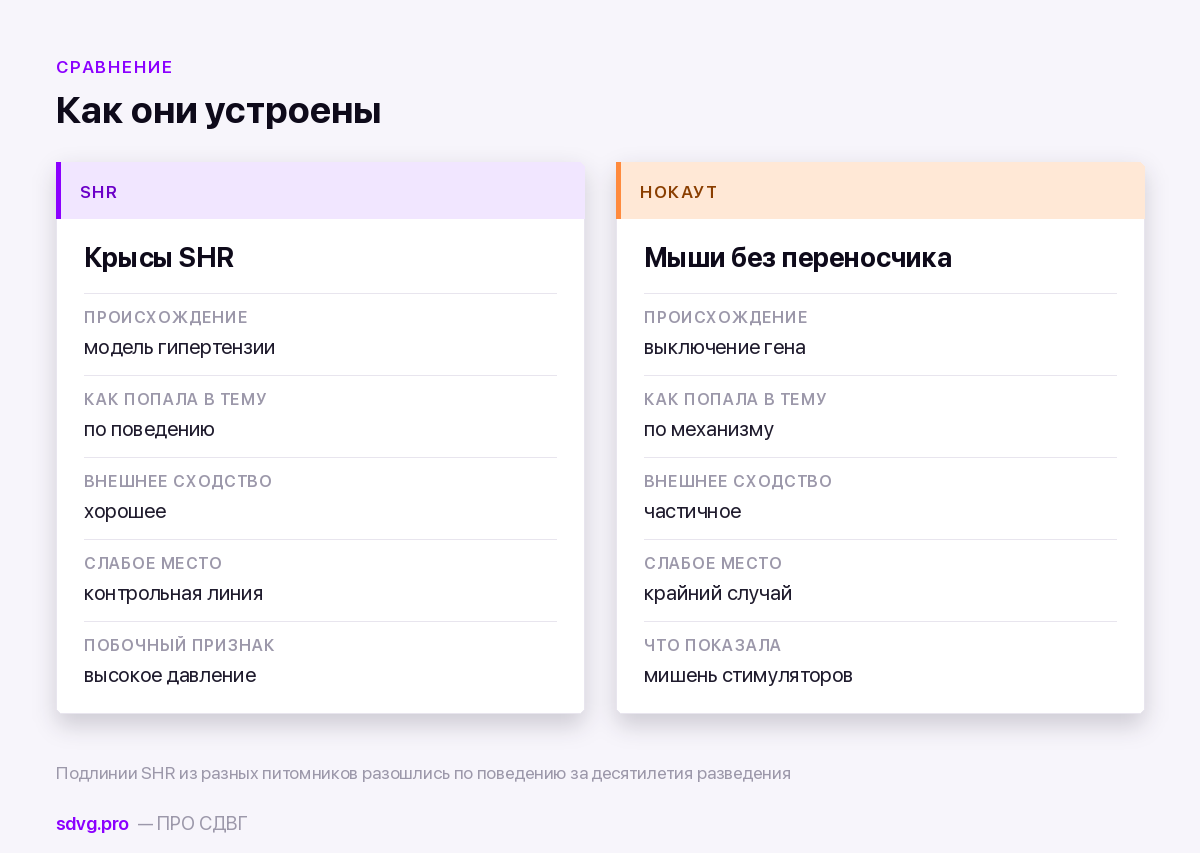Viewport: 1200px width, 853px height.
Task: Click the value 'хорошее'
Action: (x=125, y=512)
